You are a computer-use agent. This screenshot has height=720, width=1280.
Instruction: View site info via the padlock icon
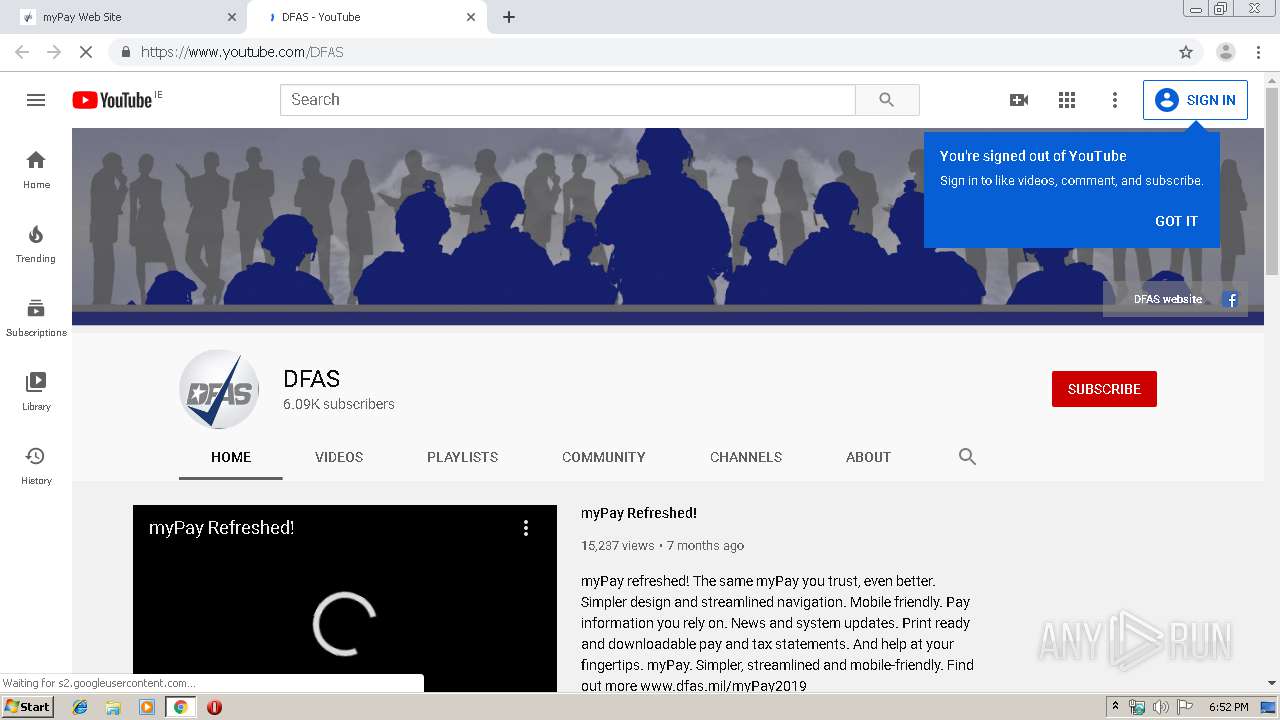coord(125,52)
